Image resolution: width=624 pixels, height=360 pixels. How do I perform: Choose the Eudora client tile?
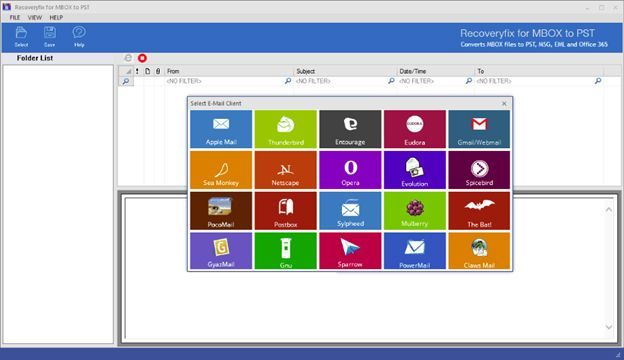[x=415, y=129]
